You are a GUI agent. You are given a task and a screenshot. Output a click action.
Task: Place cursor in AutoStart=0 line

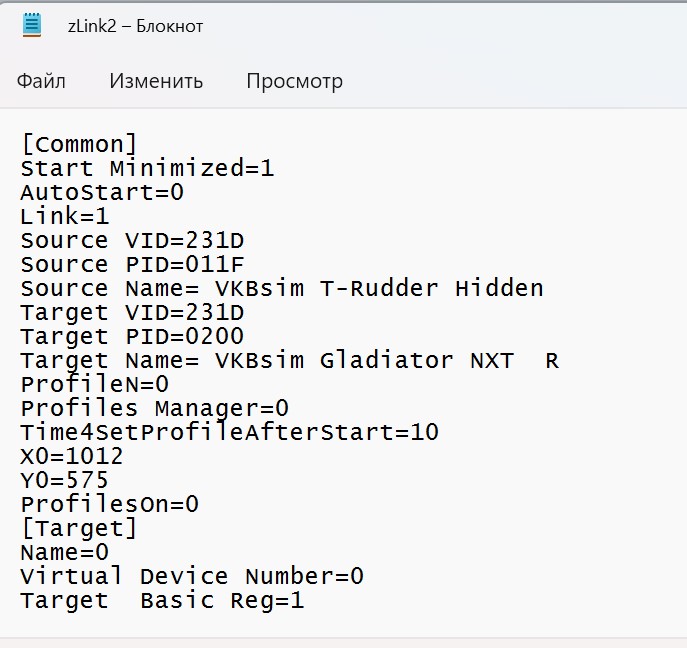click(102, 193)
